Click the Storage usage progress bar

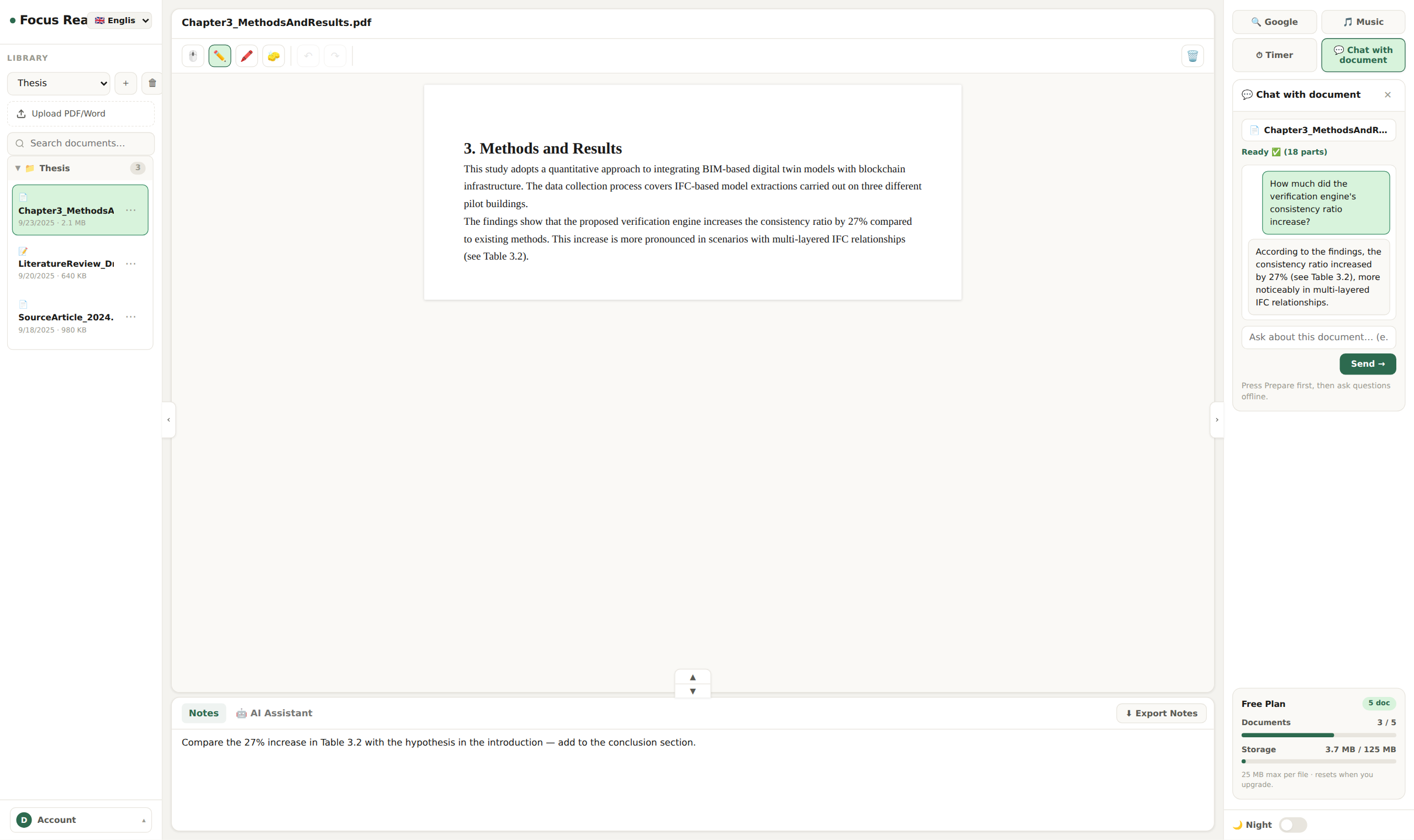(1318, 762)
